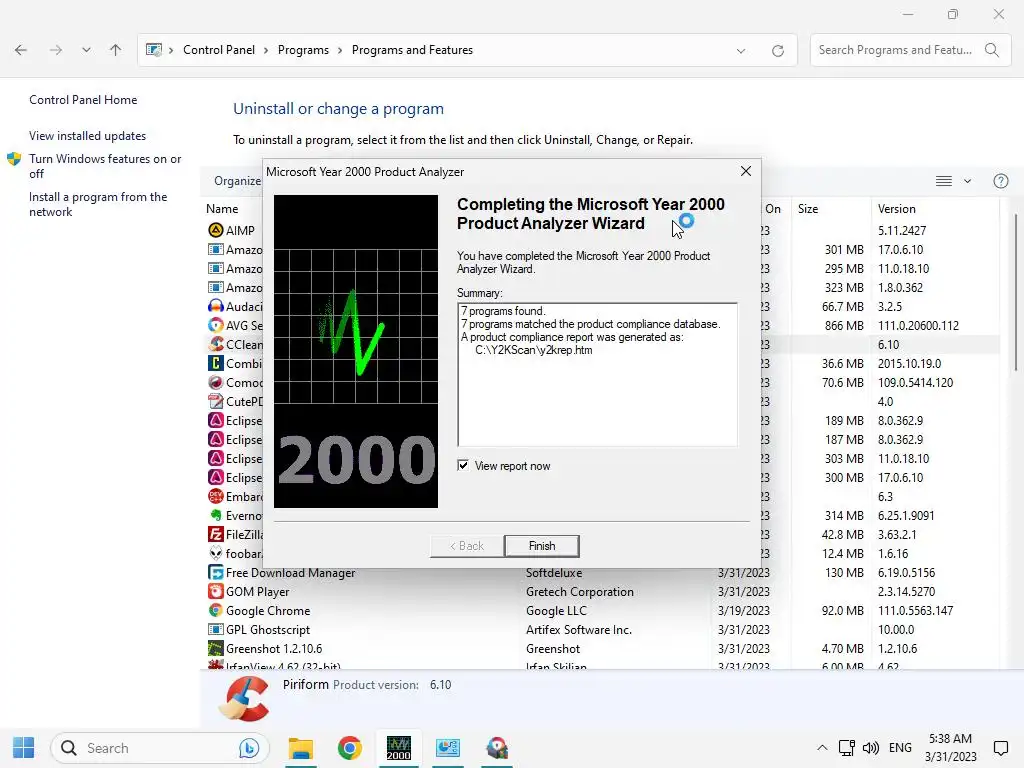Expand the address bar history dropdown
This screenshot has width=1024, height=768.
pos(741,50)
